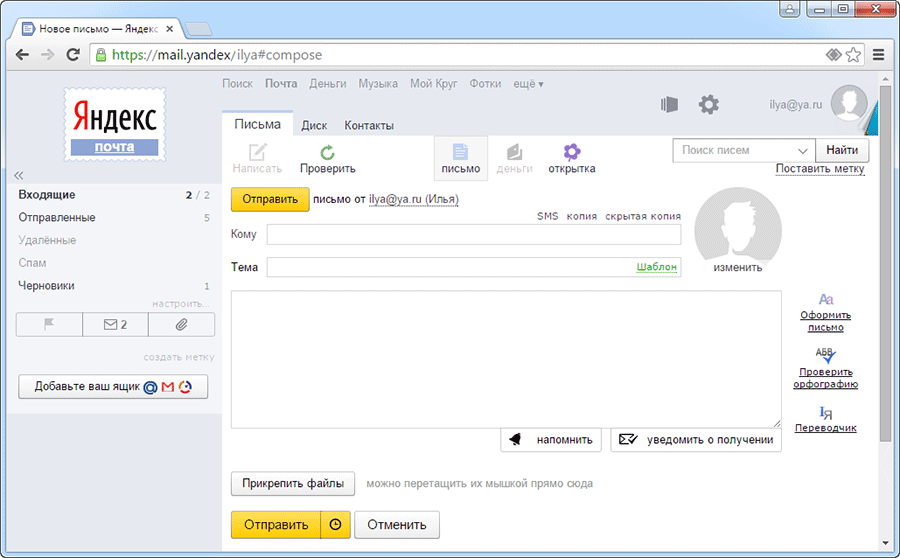Click the Яндекс почта logo

click(x=115, y=125)
